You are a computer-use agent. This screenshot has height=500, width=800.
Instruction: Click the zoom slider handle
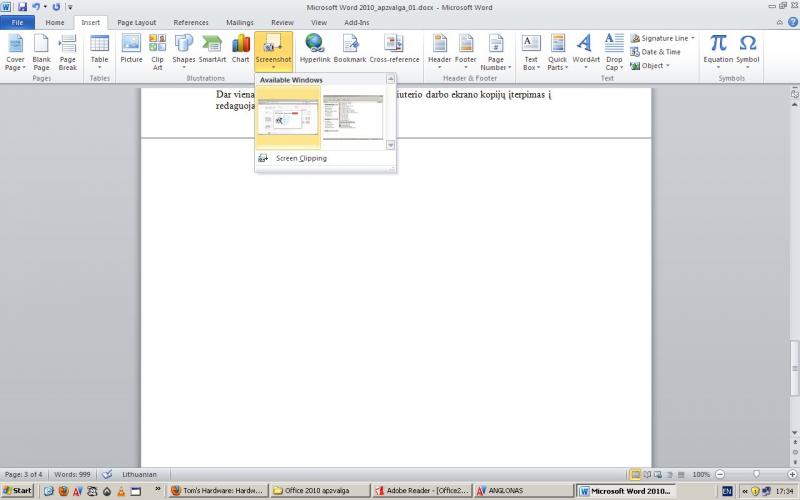[x=756, y=474]
